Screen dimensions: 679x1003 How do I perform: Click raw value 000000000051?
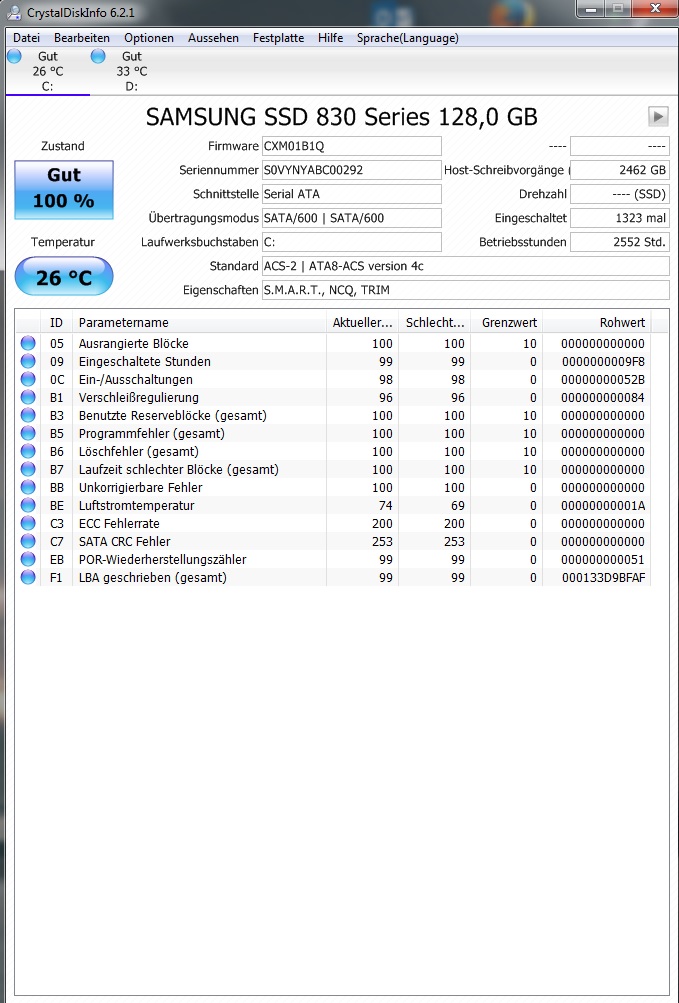[x=603, y=559]
